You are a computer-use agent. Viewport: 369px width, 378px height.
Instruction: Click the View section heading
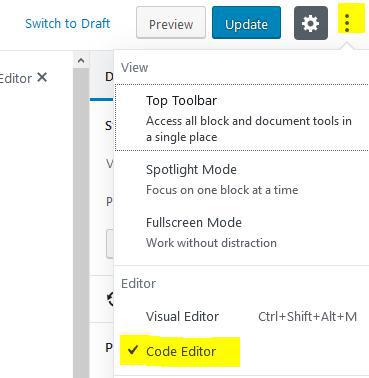point(134,68)
